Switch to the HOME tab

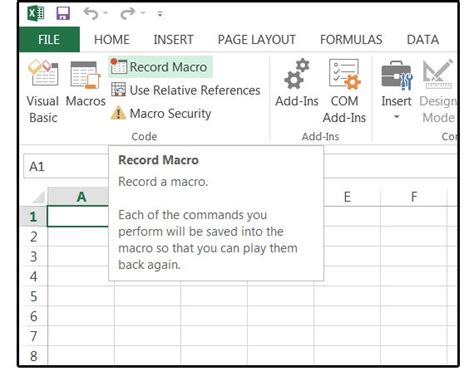(112, 40)
